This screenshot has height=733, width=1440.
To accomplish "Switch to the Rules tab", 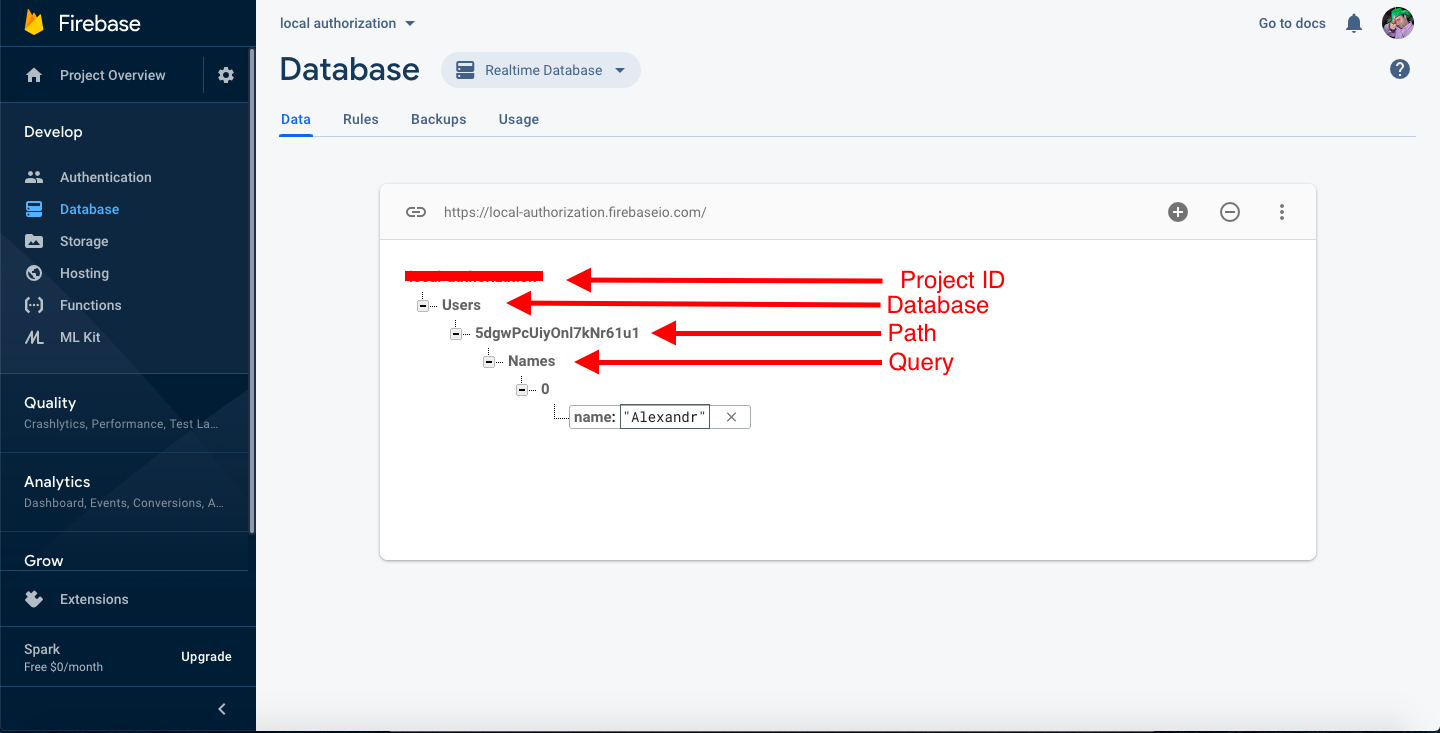I will pos(361,119).
